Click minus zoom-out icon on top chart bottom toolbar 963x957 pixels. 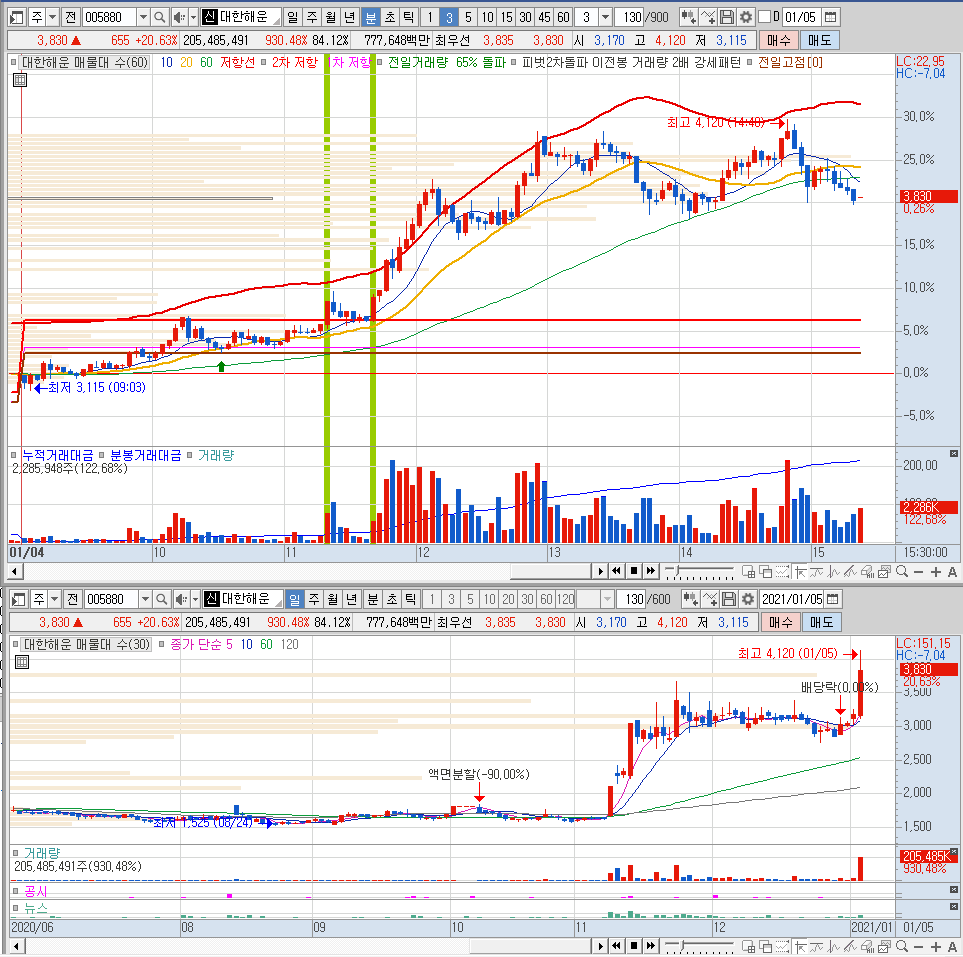click(x=919, y=572)
